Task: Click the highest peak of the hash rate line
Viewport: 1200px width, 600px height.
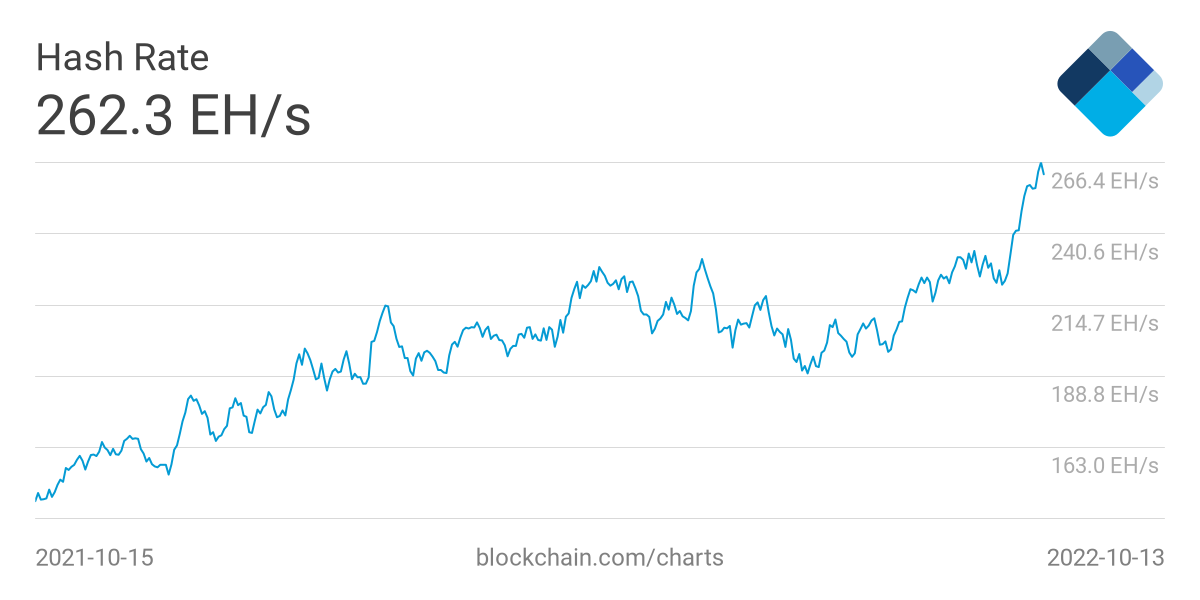Action: 1041,163
